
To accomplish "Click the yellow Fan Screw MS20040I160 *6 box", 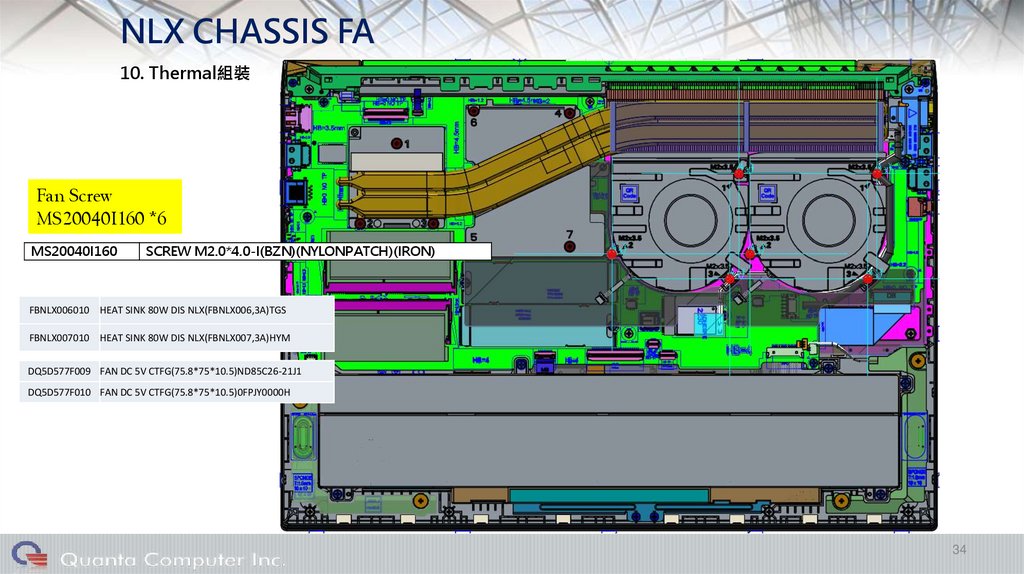I will 104,206.
